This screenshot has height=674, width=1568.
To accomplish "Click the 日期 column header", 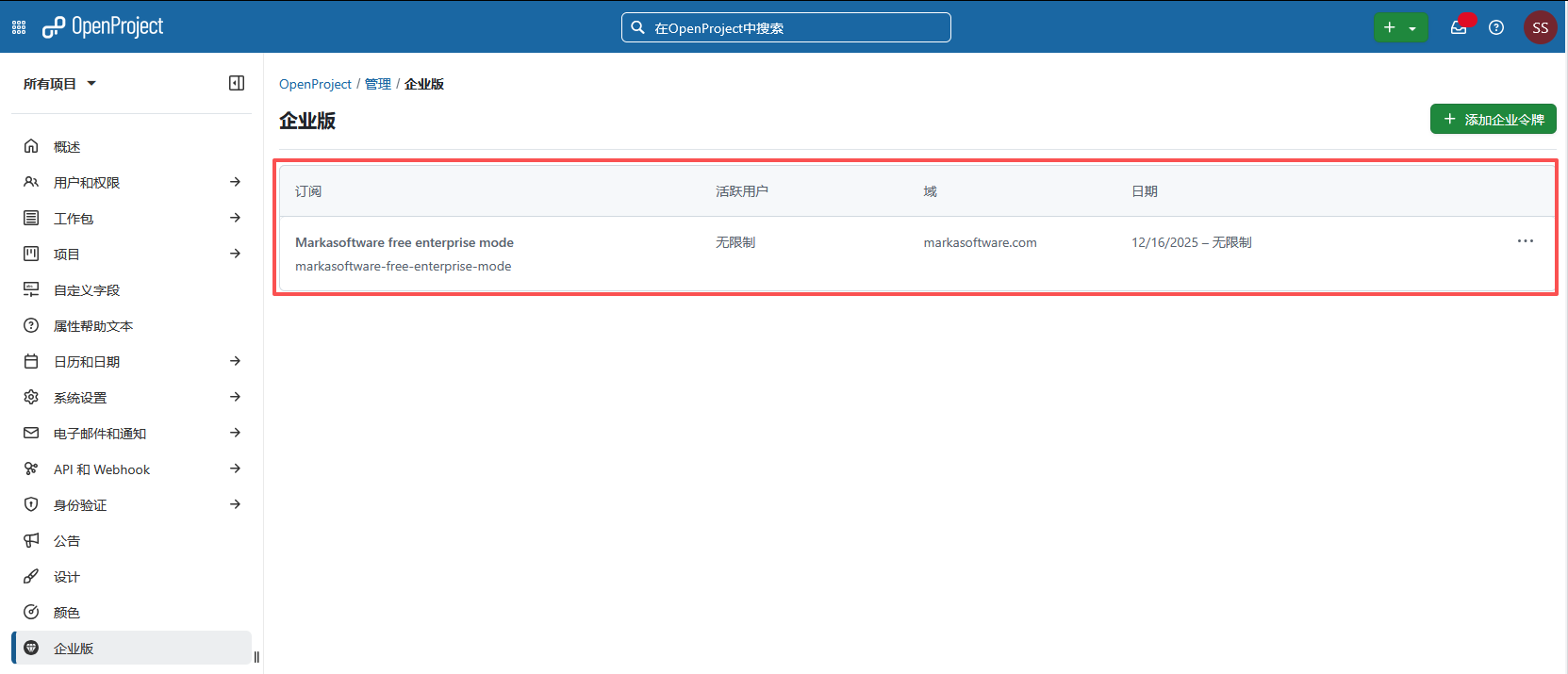I will click(1145, 191).
